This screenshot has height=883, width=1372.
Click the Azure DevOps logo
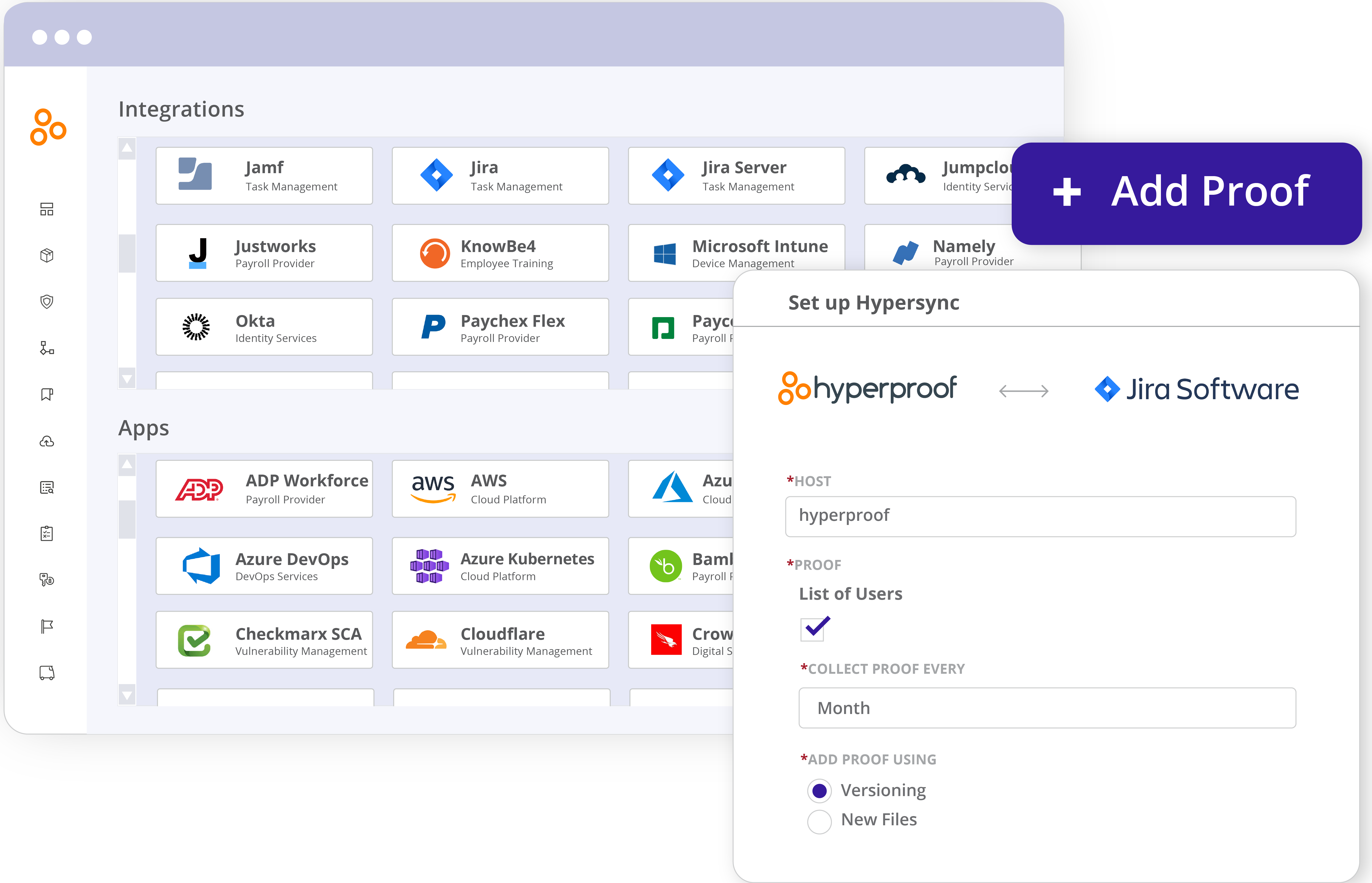coord(201,565)
